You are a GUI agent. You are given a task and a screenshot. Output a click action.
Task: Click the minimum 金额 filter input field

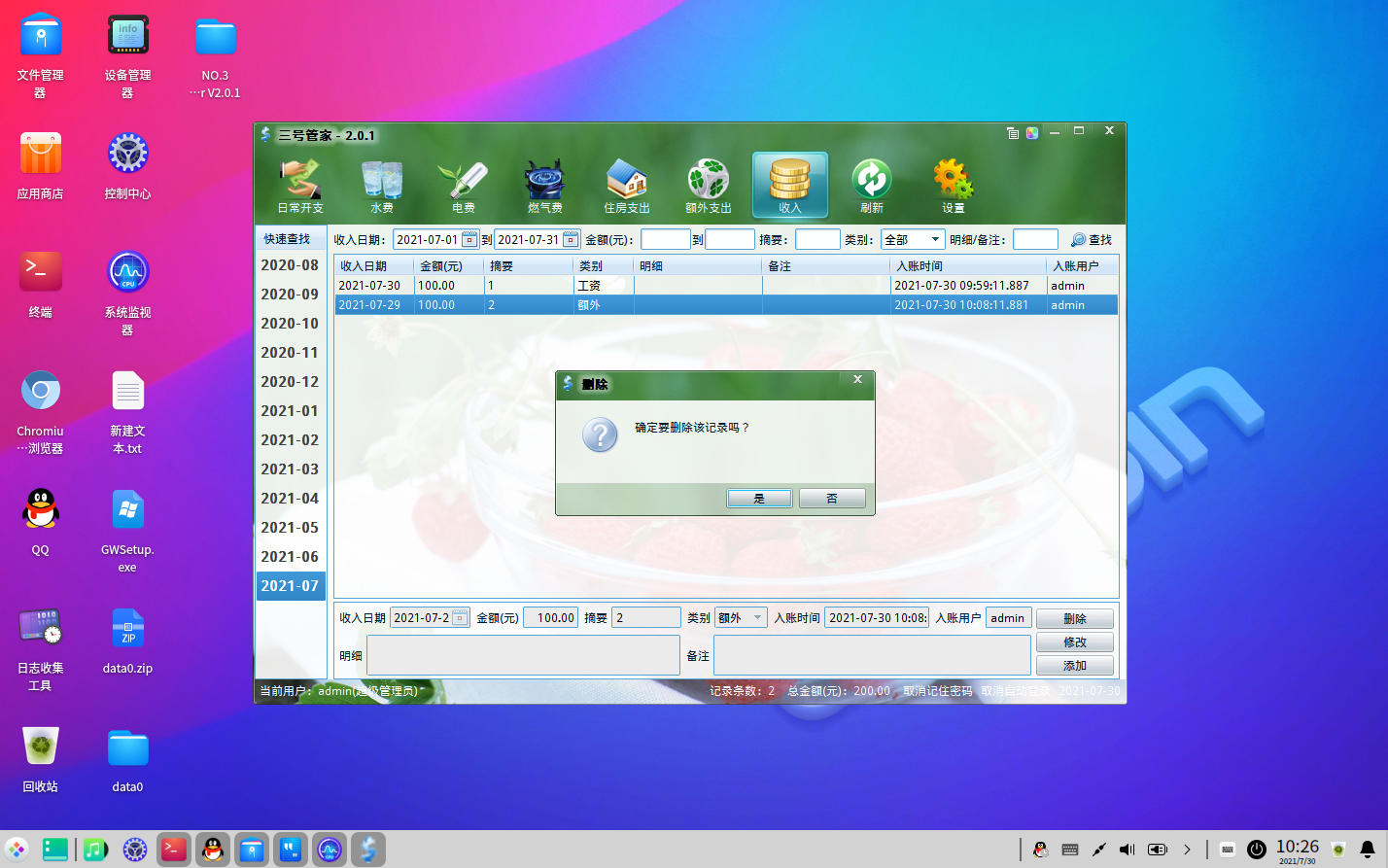pos(666,239)
